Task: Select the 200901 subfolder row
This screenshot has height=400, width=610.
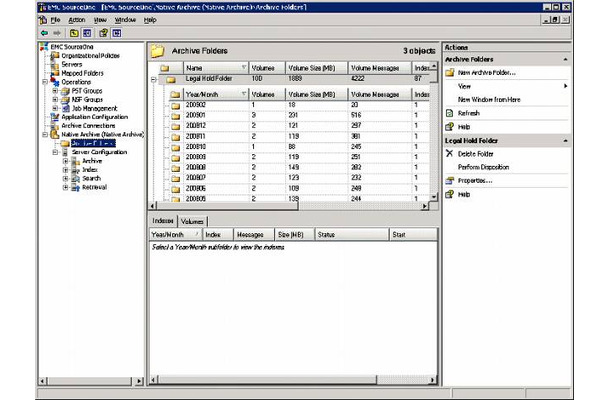Action: click(x=300, y=115)
